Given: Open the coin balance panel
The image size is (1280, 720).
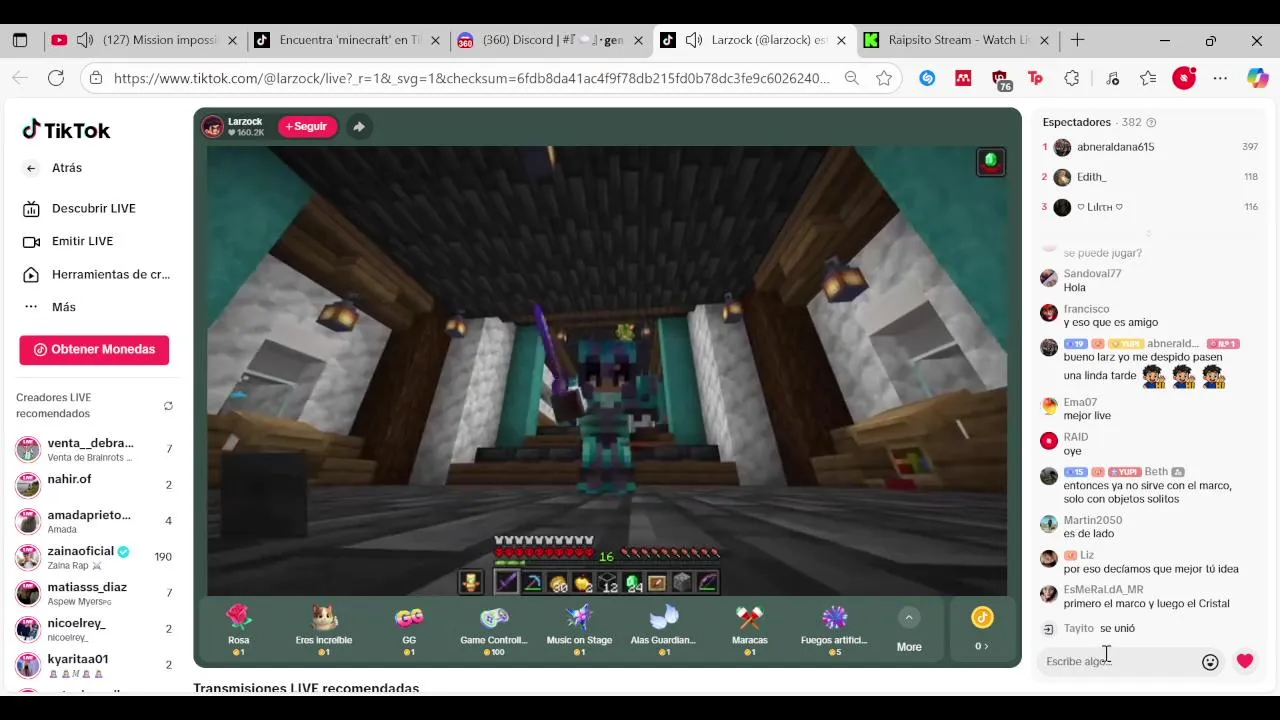Looking at the screenshot, I should 982,630.
